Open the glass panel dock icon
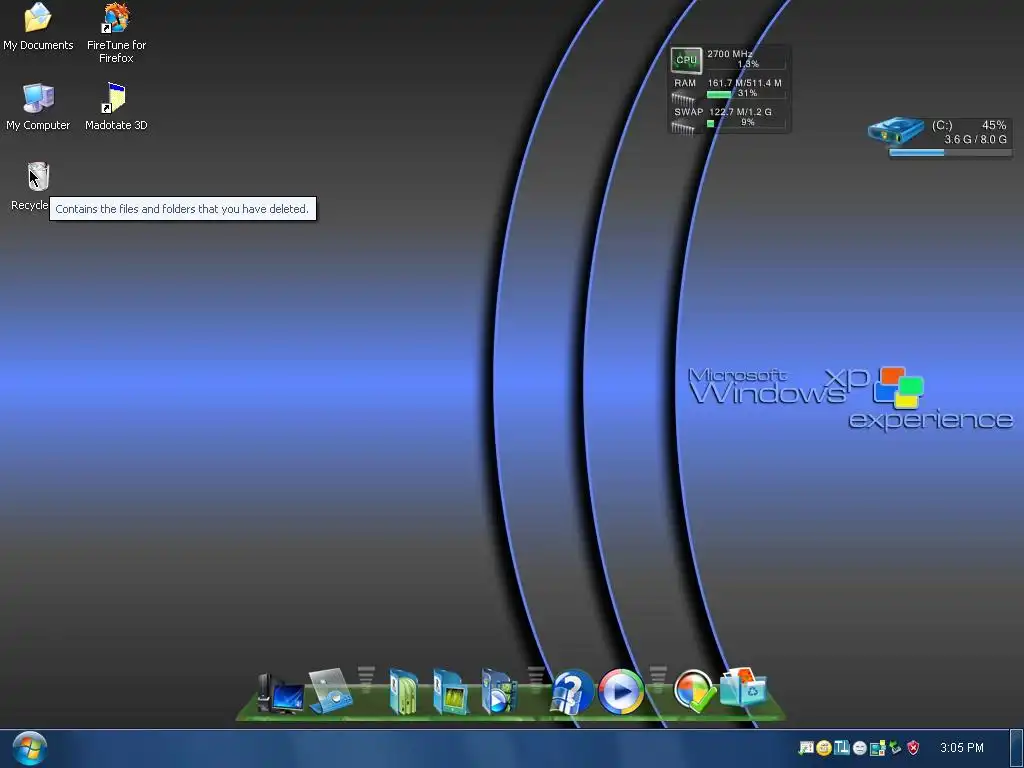The image size is (1024, 768). (x=330, y=691)
